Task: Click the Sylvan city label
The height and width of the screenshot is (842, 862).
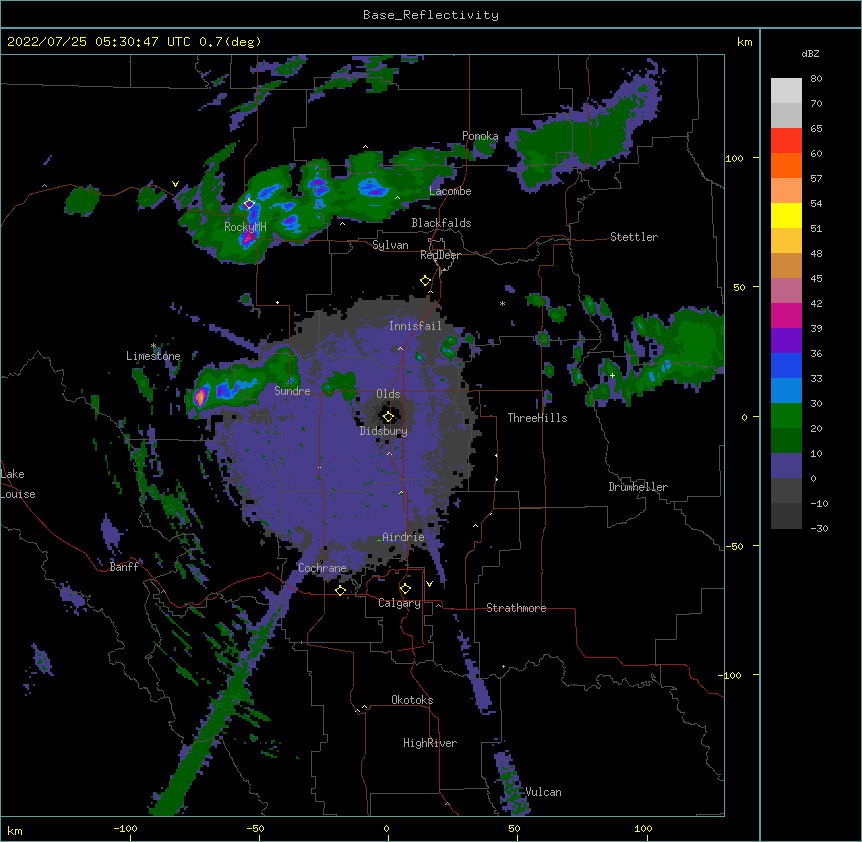Action: pyautogui.click(x=390, y=245)
